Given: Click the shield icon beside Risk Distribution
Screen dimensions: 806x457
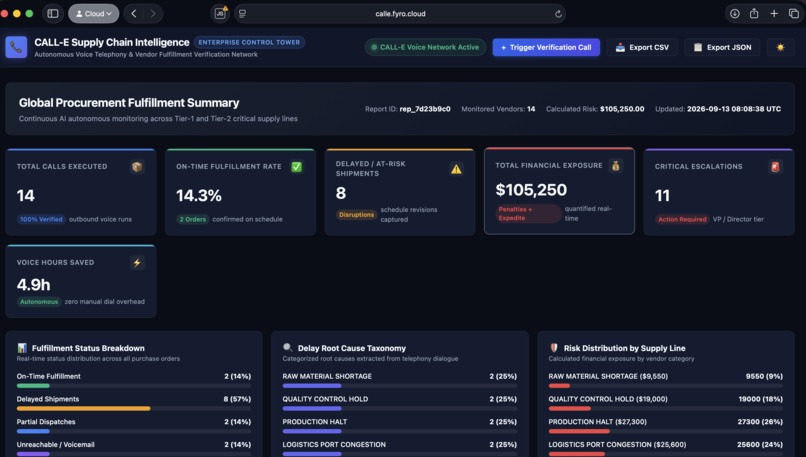Looking at the screenshot, I should (554, 348).
